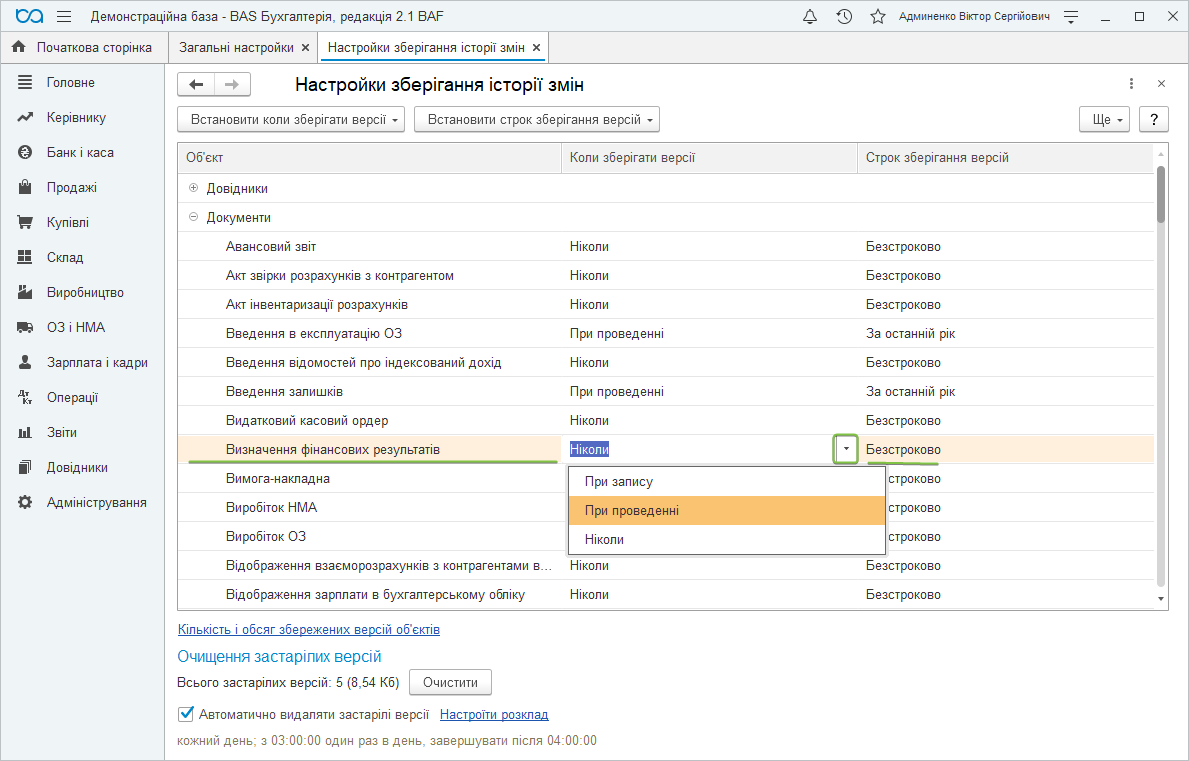This screenshot has width=1189, height=761.
Task: Open Встановити коли зберігати версії dropdown
Action: (291, 120)
